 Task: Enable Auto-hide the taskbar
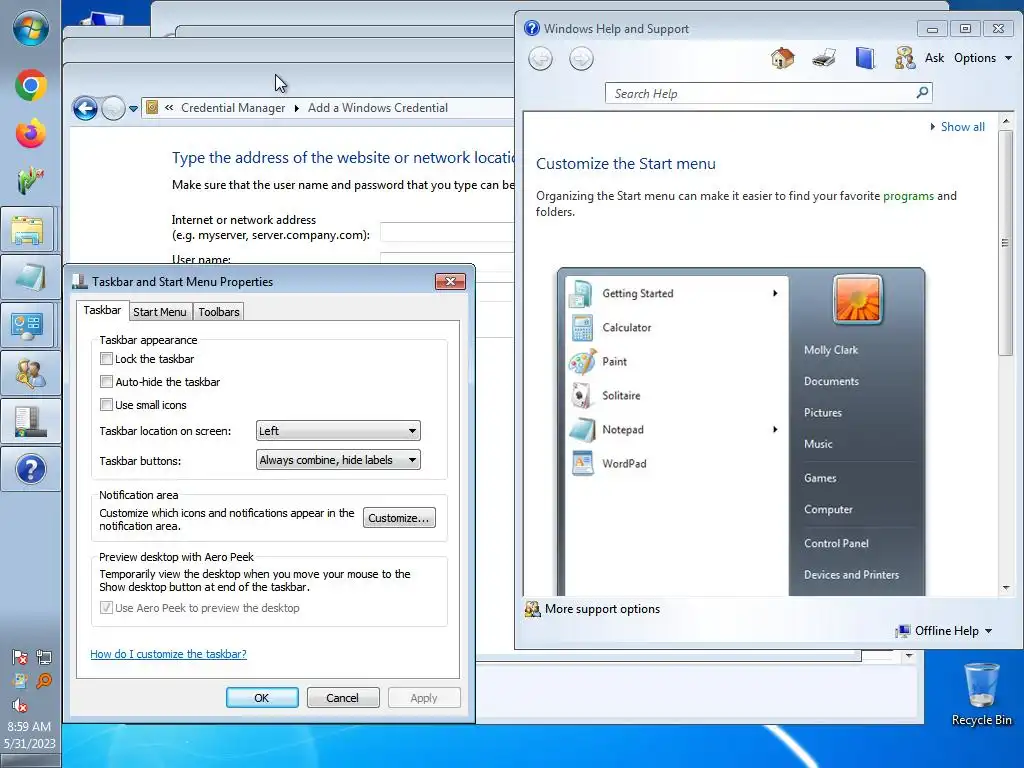coord(106,381)
